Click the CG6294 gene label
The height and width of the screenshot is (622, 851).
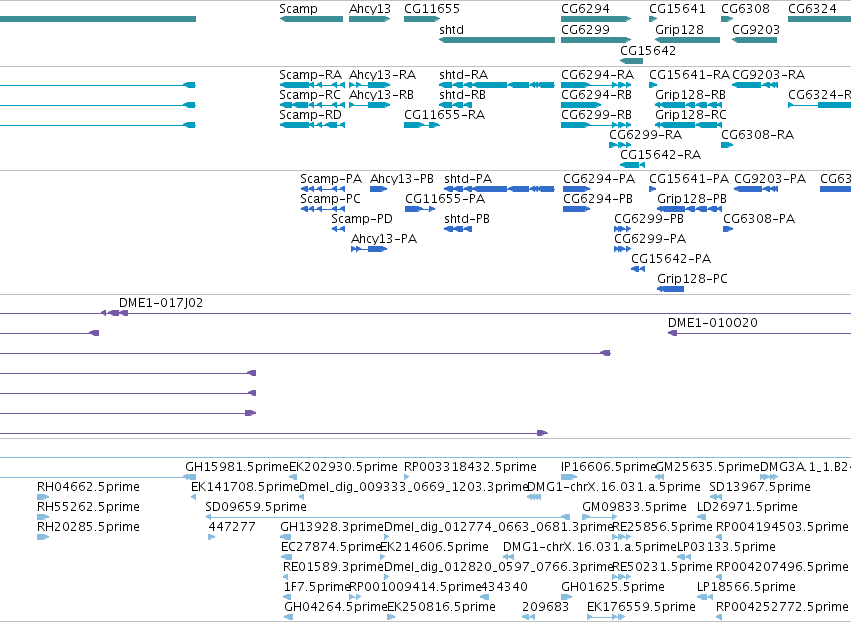tap(585, 9)
